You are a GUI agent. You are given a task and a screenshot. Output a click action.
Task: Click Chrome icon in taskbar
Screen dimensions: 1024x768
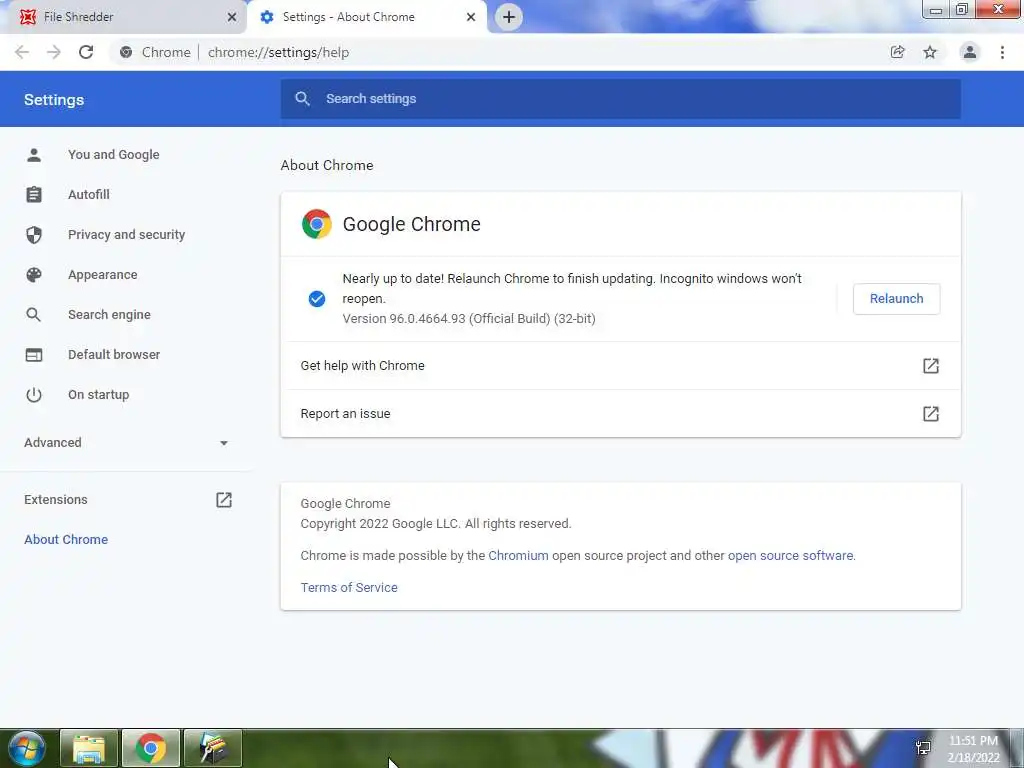[x=151, y=748]
